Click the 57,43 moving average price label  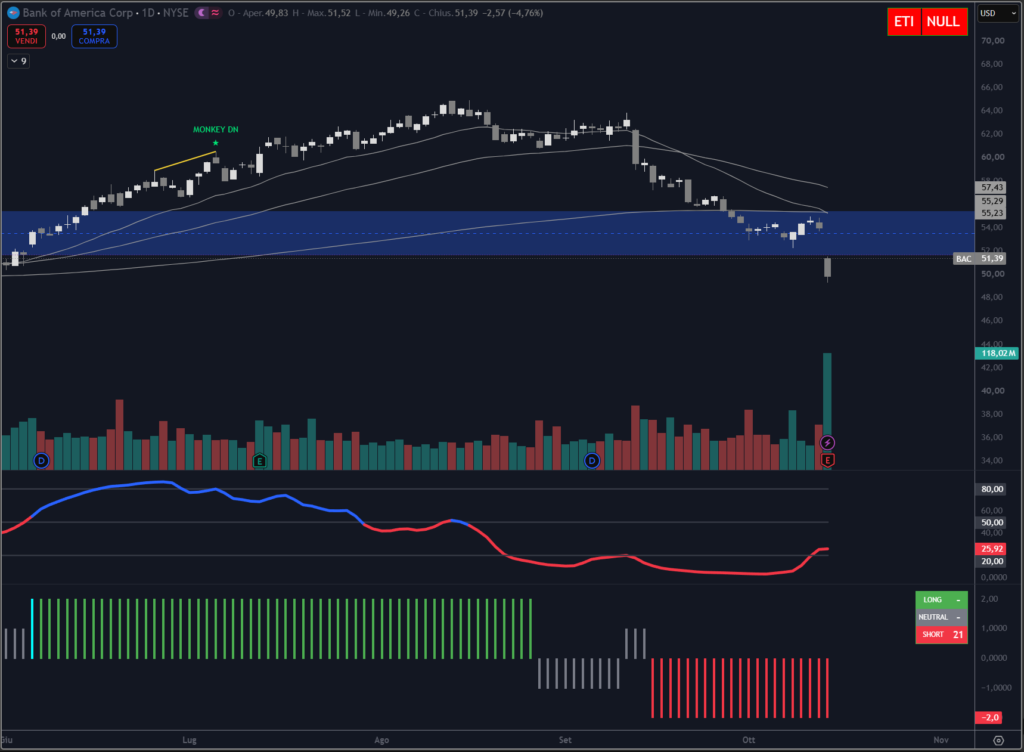coord(991,187)
